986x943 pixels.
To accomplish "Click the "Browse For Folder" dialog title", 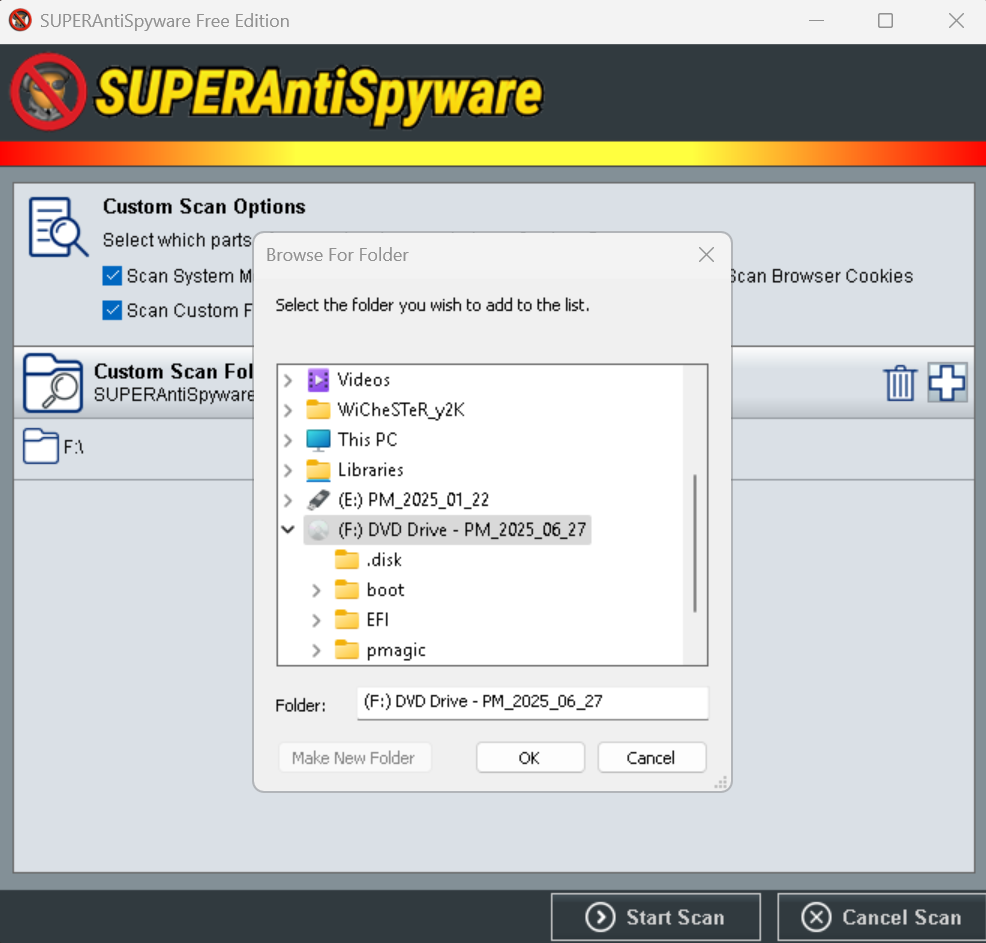I will click(337, 255).
